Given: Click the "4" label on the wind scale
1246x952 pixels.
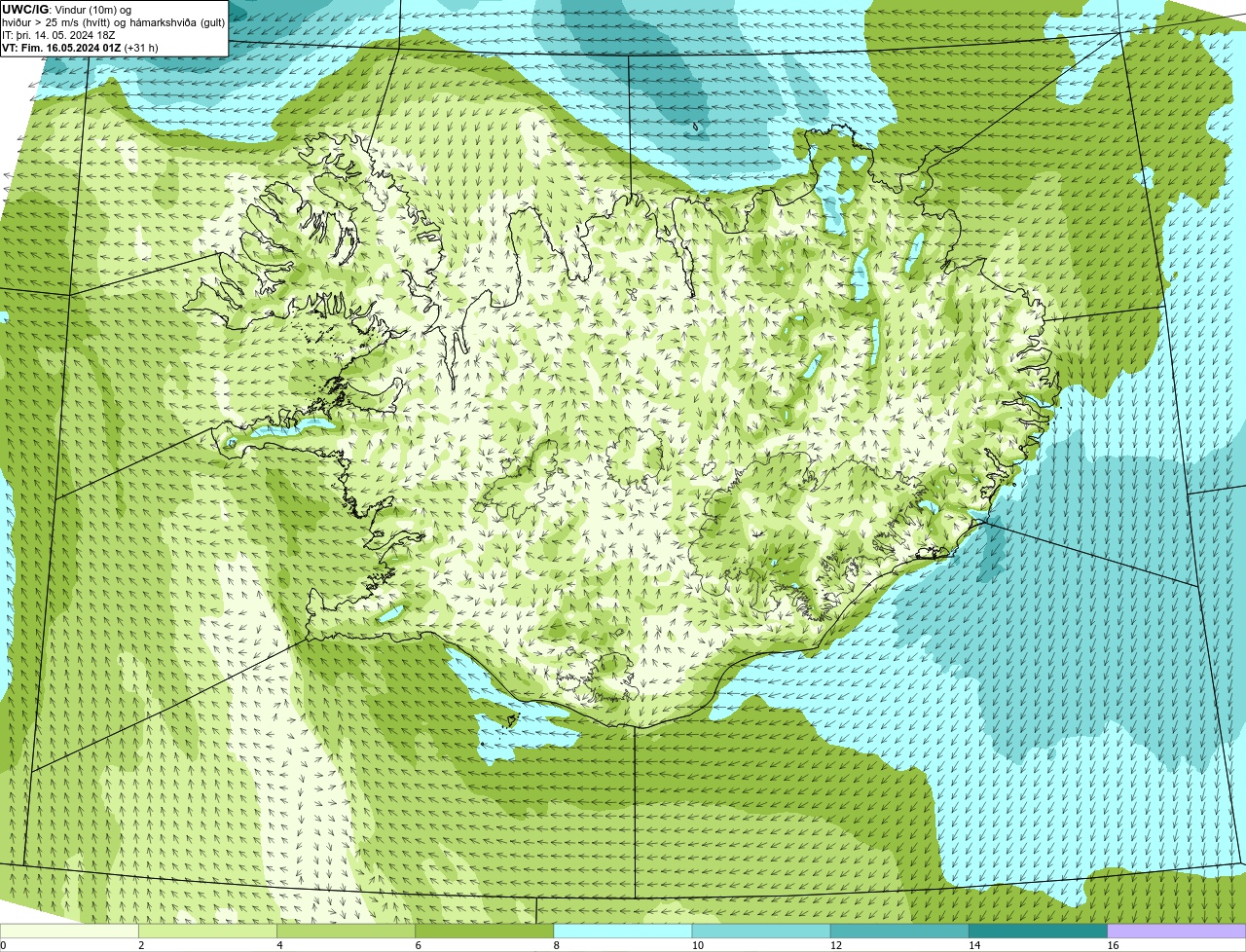Looking at the screenshot, I should click(x=279, y=945).
